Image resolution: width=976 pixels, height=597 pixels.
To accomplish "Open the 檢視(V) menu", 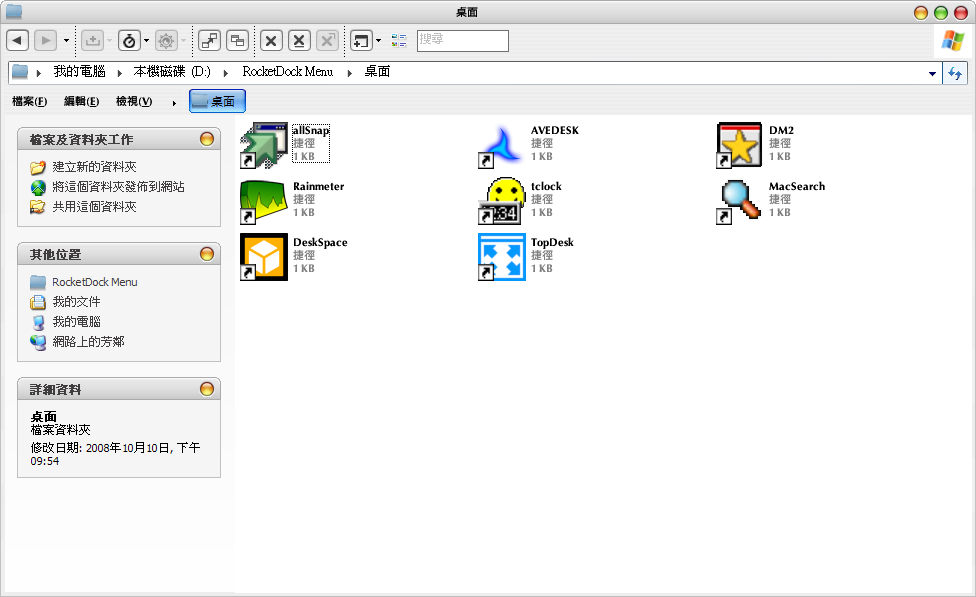I will coord(134,101).
